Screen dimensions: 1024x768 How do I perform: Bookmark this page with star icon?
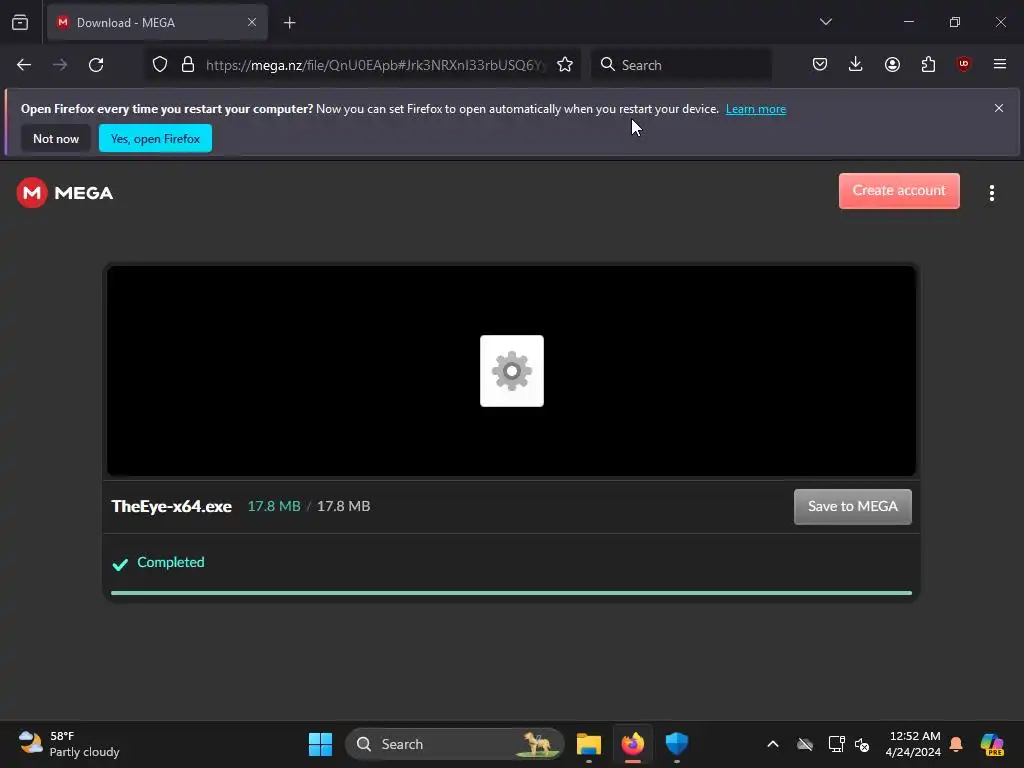565,65
